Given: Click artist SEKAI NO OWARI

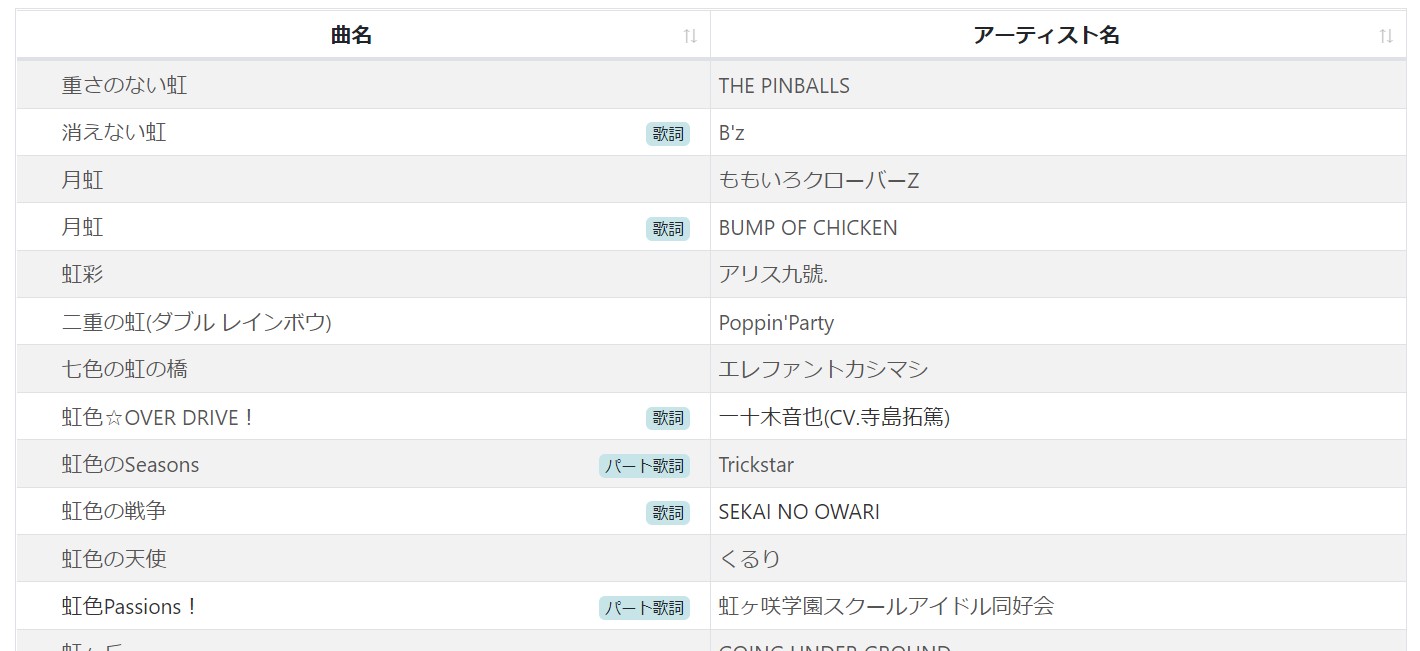Looking at the screenshot, I should (799, 513).
